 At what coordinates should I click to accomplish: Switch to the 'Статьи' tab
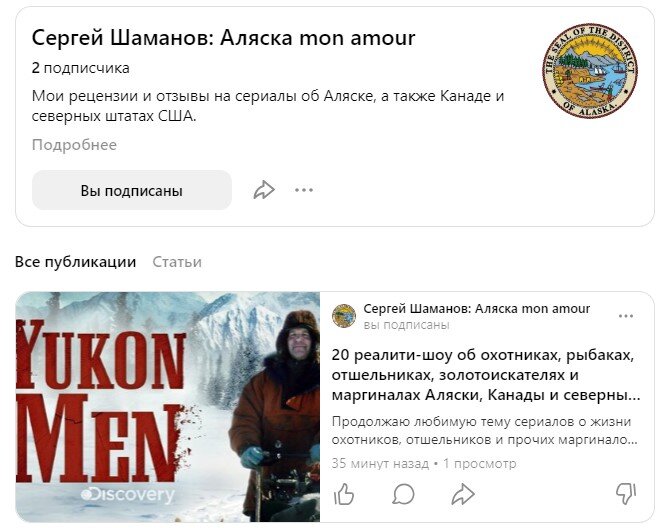point(177,262)
